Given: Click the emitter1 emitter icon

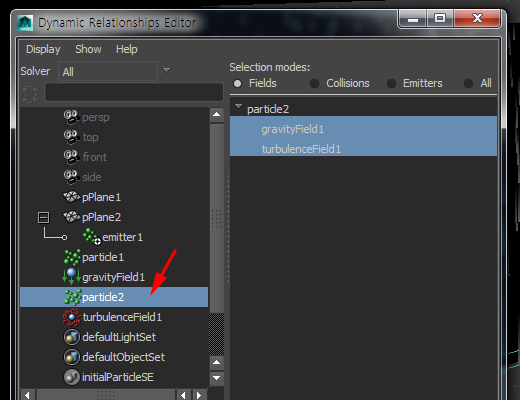Looking at the screenshot, I should click(x=92, y=237).
